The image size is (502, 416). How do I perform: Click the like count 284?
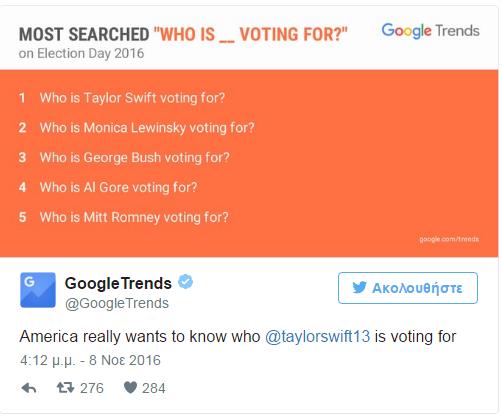pos(154,388)
